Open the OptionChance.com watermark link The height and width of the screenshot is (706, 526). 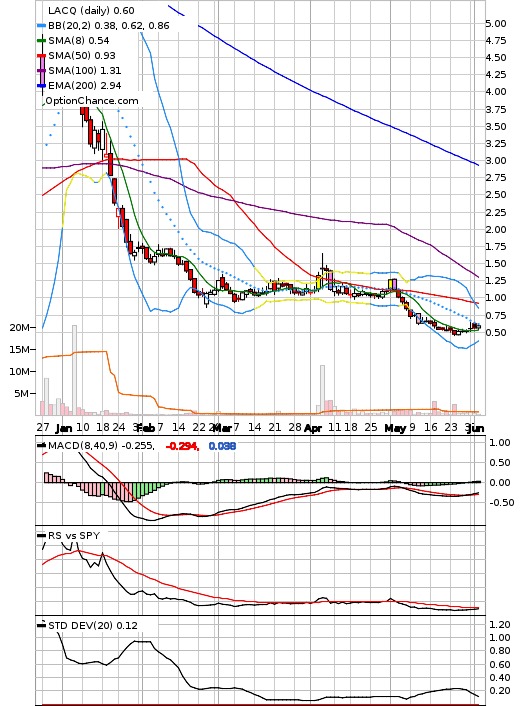tap(92, 100)
